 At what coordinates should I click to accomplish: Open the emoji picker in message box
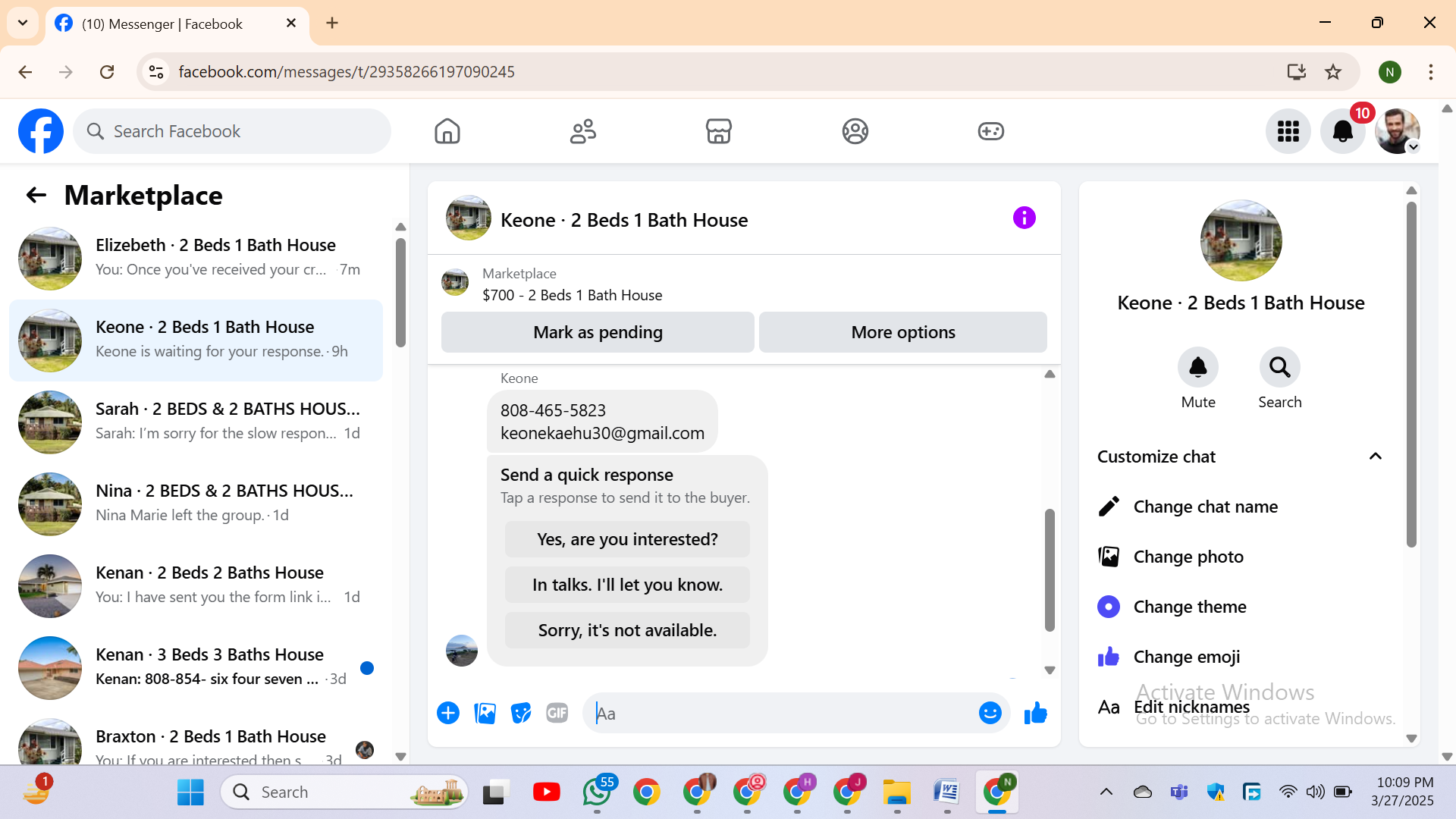(990, 713)
